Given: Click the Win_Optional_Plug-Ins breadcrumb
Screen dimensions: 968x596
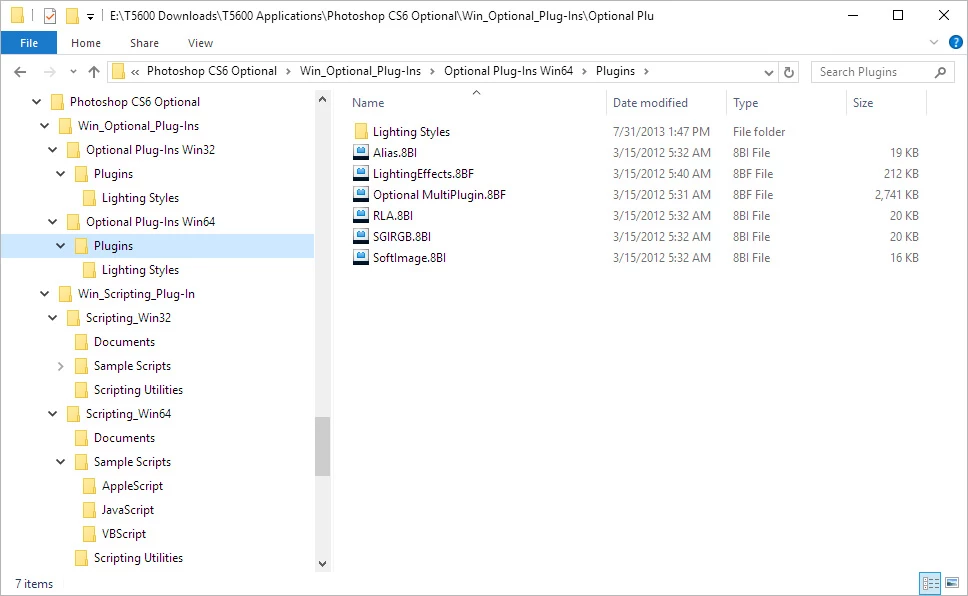Looking at the screenshot, I should tap(361, 71).
